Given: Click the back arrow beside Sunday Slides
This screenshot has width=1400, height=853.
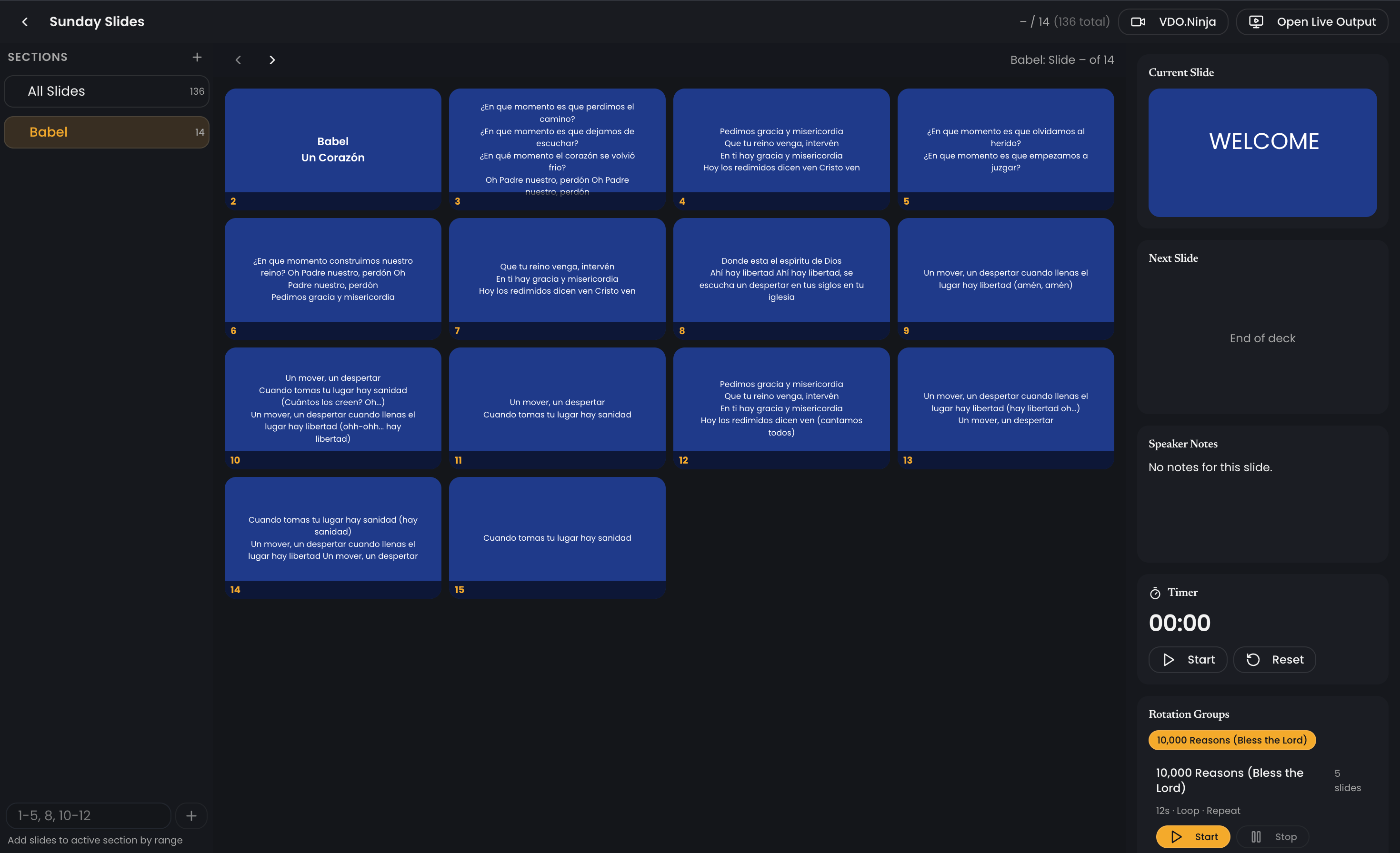Looking at the screenshot, I should (25, 21).
